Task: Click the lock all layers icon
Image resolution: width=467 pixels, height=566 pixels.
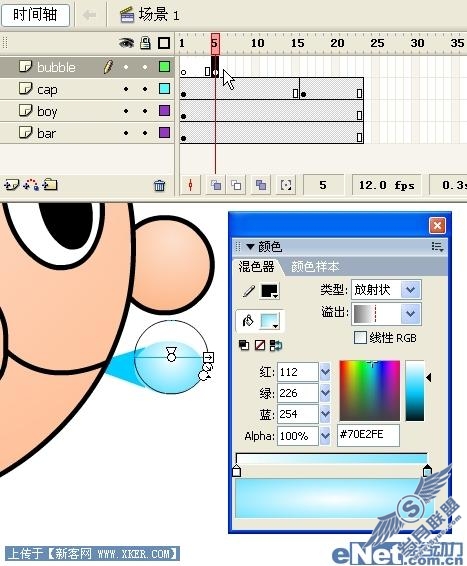Action: pos(145,43)
